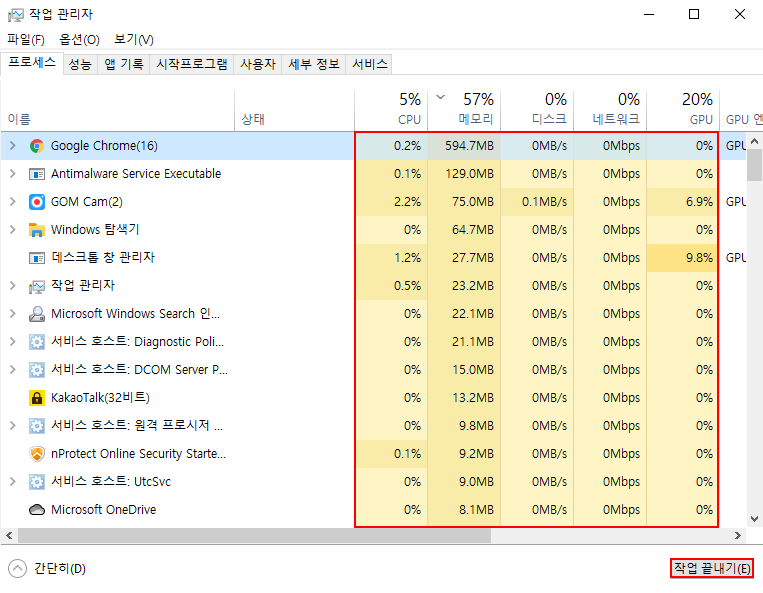
Task: Click the 6.9% GPU value for GOM Cam
Action: (x=699, y=202)
